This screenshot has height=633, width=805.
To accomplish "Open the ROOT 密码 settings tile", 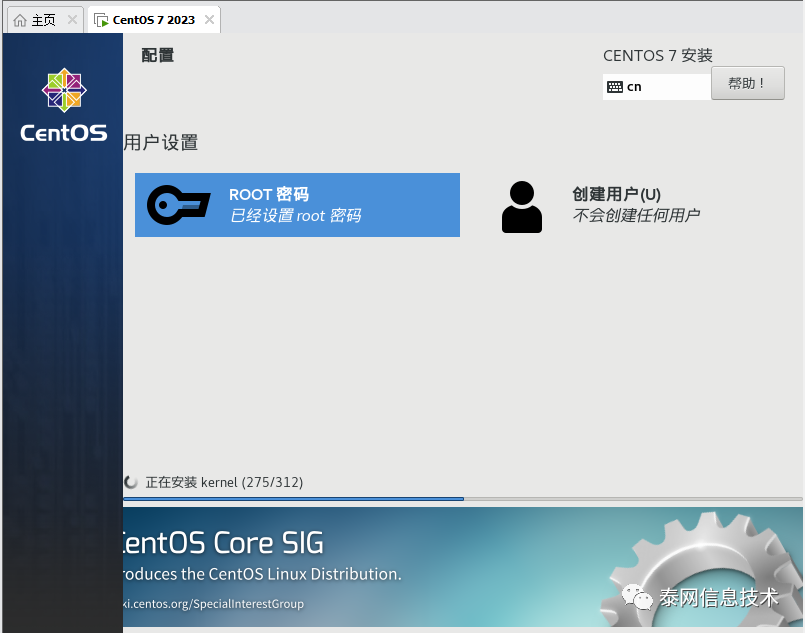I will [297, 205].
